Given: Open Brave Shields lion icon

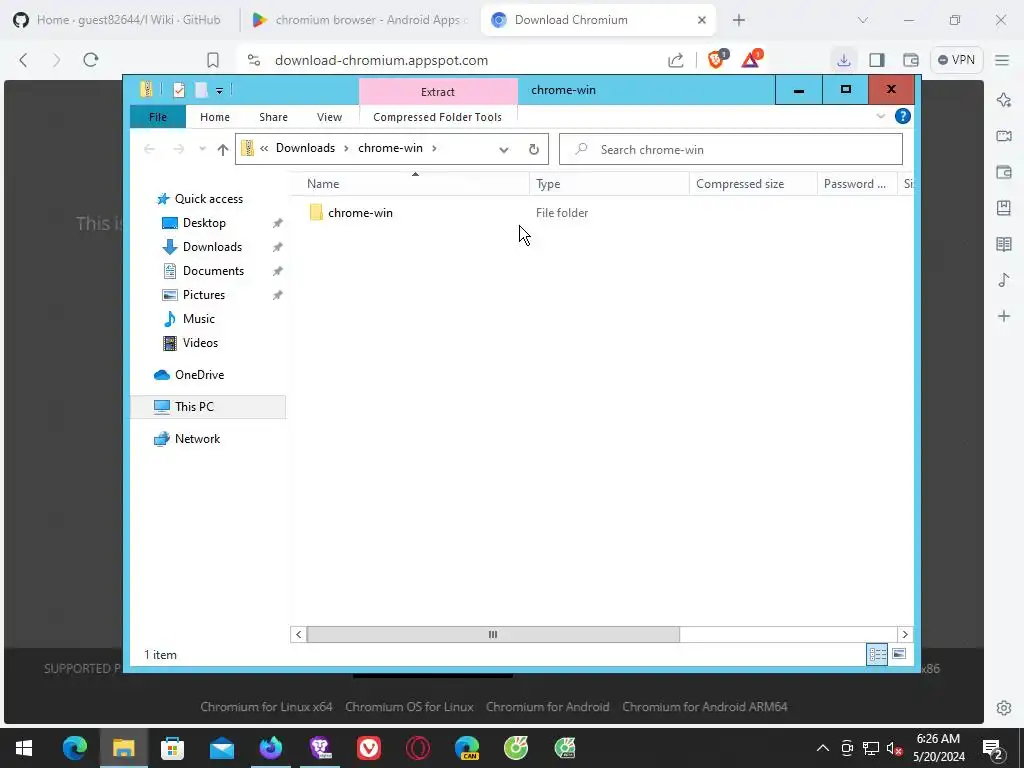Looking at the screenshot, I should (x=717, y=59).
